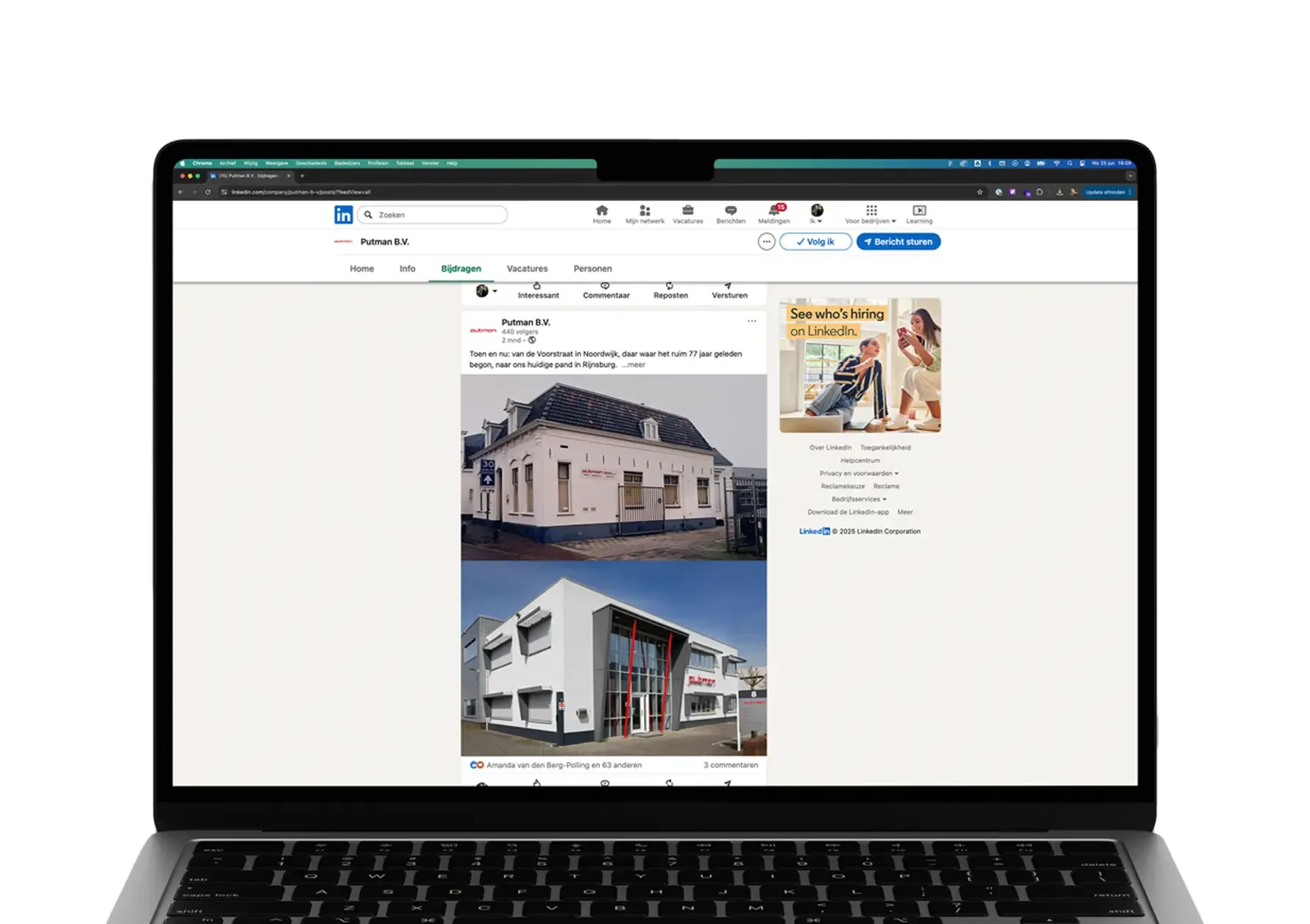The width and height of the screenshot is (1310, 924).
Task: Expand the Bedrijfsservices dropdown
Action: [x=859, y=499]
